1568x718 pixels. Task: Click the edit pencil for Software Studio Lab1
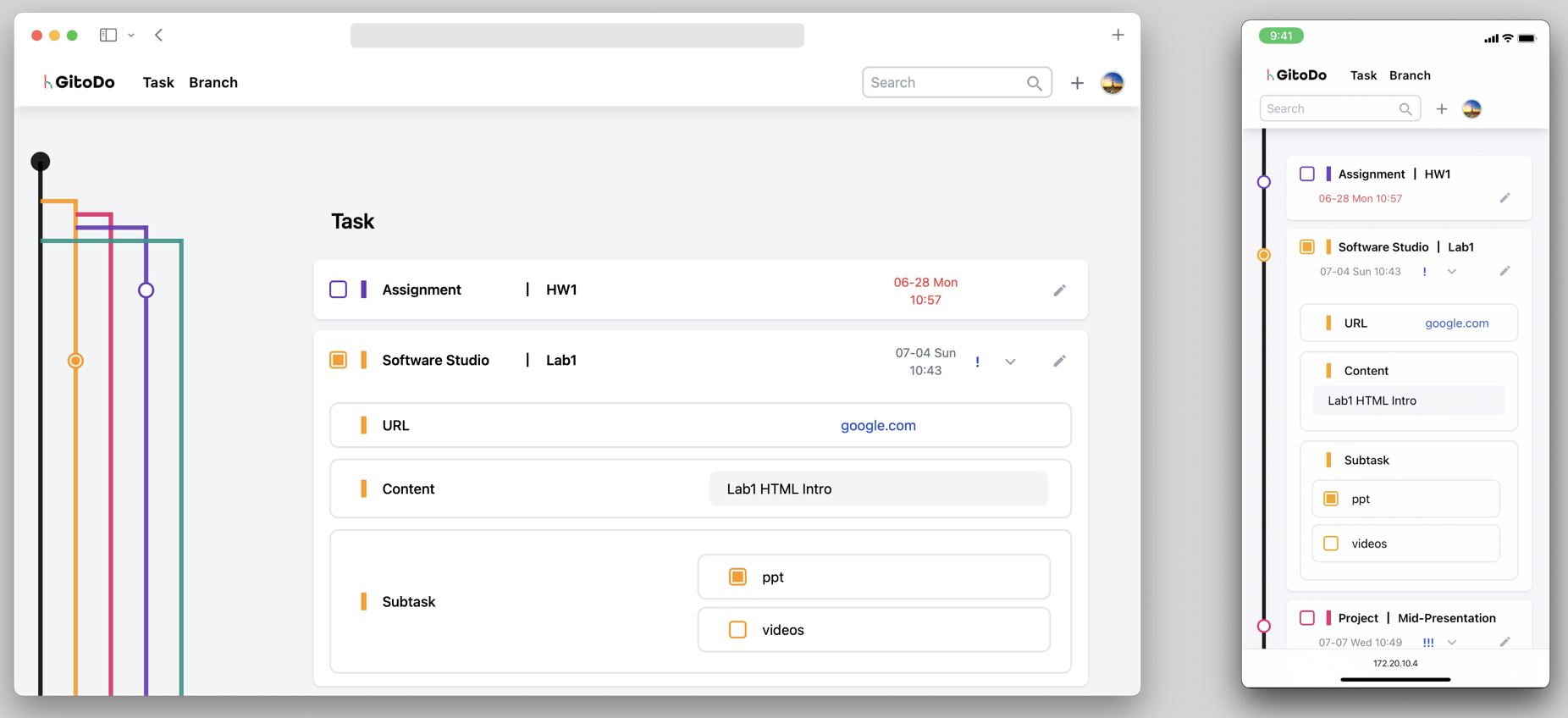[x=1059, y=362]
